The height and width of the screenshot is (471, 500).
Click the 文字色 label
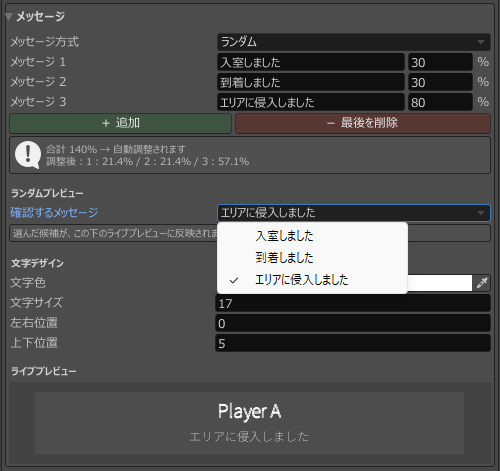tap(28, 283)
